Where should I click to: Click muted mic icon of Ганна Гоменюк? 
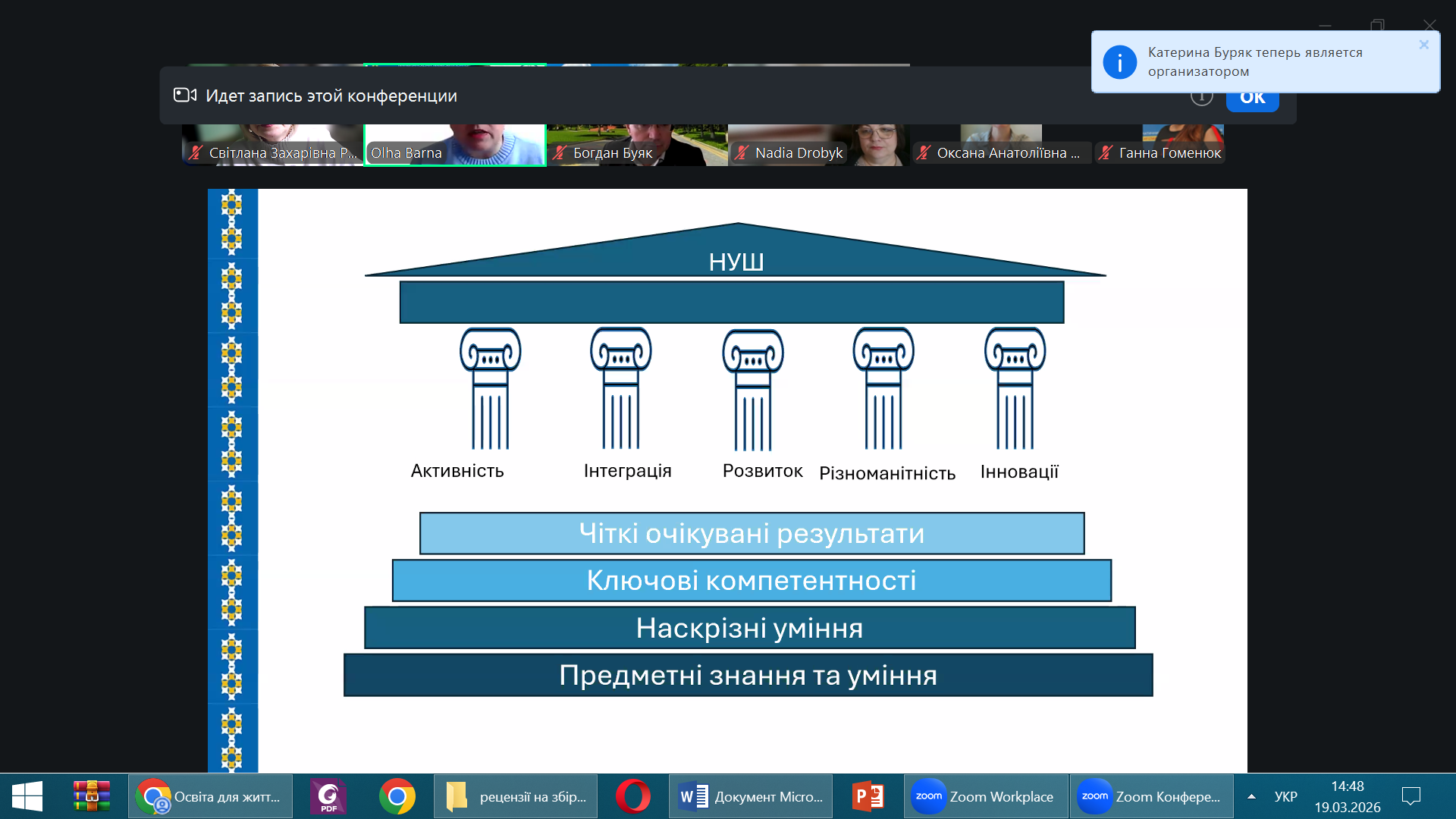click(x=1106, y=152)
